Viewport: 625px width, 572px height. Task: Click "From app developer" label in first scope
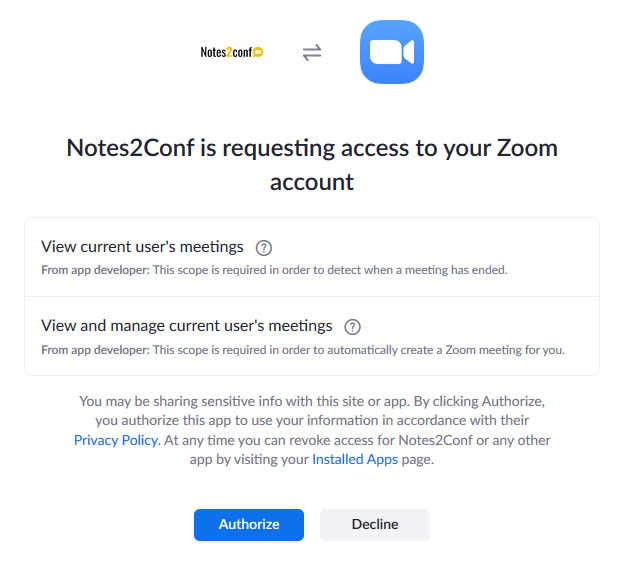(x=95, y=270)
